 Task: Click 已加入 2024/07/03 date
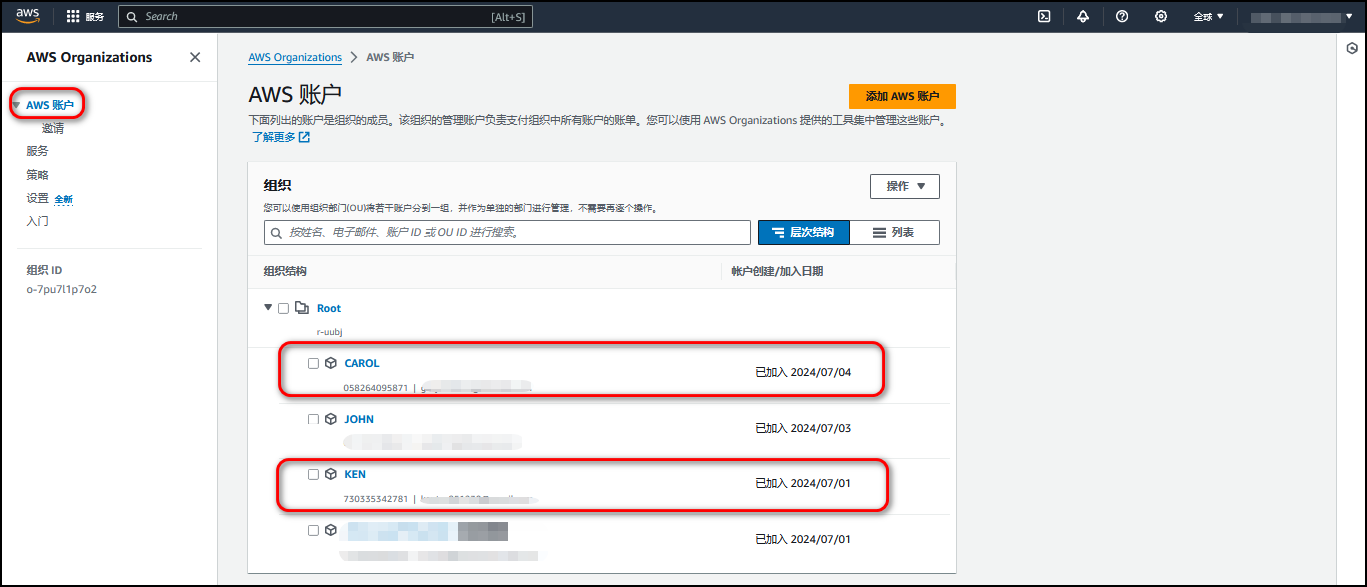click(x=803, y=428)
